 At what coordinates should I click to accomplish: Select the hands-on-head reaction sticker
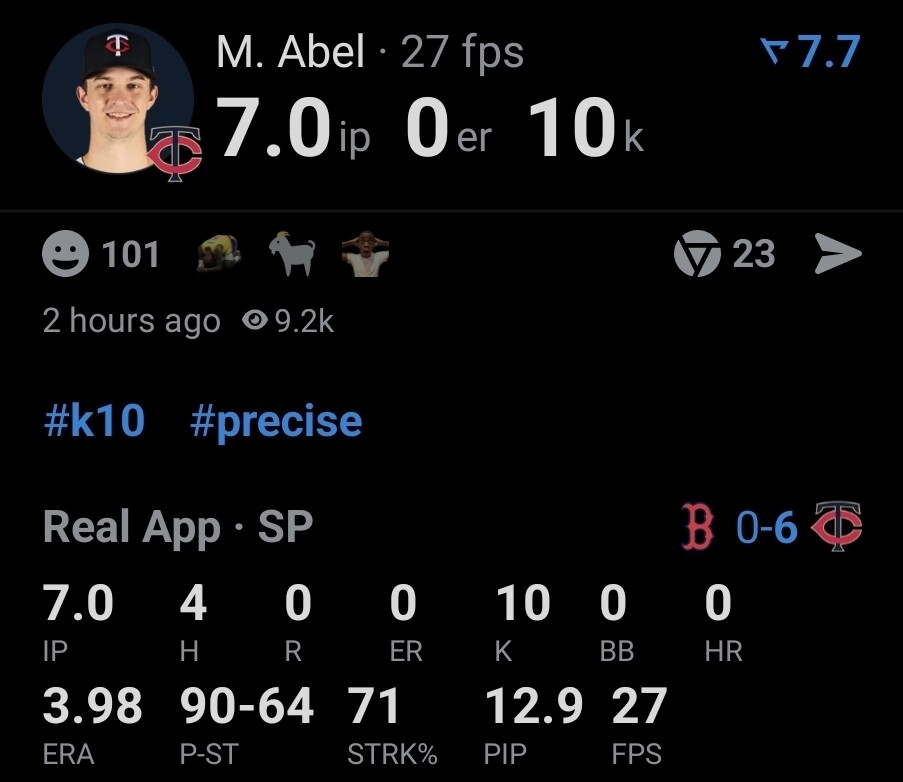(365, 254)
